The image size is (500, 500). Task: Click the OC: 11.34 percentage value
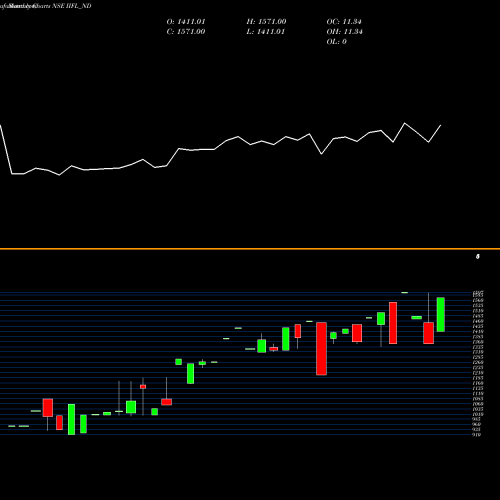[x=344, y=22]
